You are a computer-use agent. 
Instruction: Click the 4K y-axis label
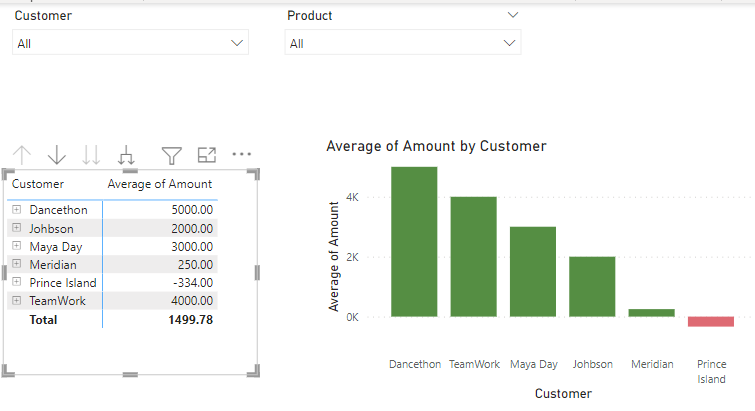coord(352,197)
